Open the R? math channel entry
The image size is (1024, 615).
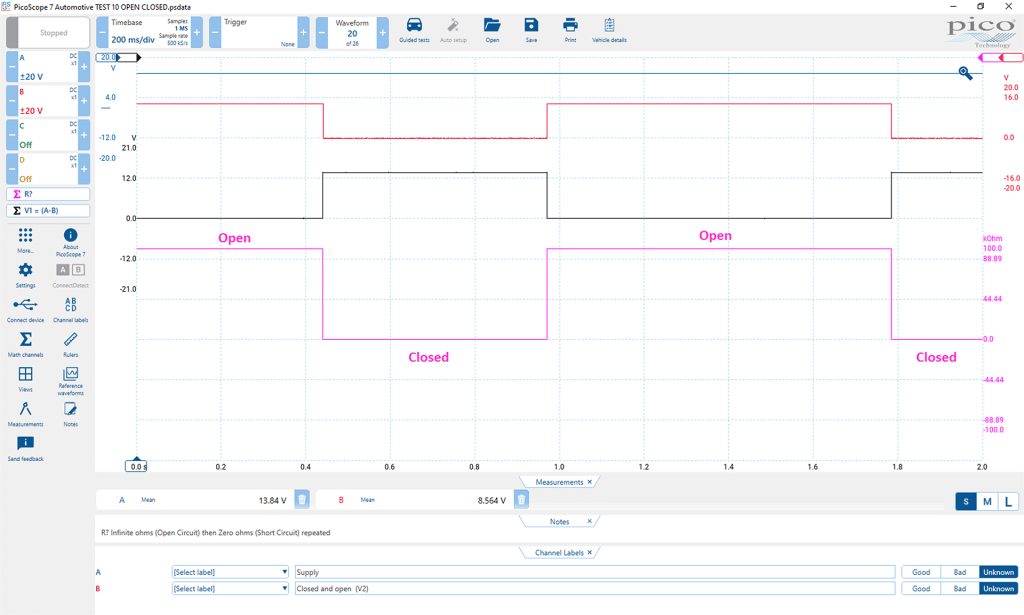pyautogui.click(x=48, y=194)
